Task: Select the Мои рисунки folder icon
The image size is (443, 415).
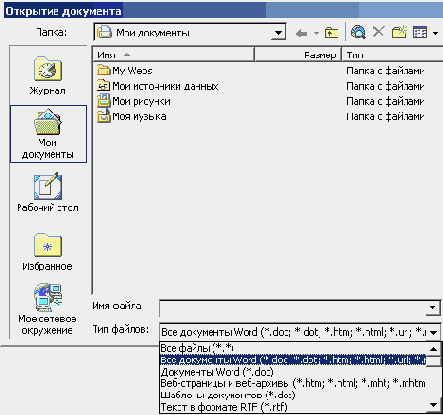Action: 103,101
